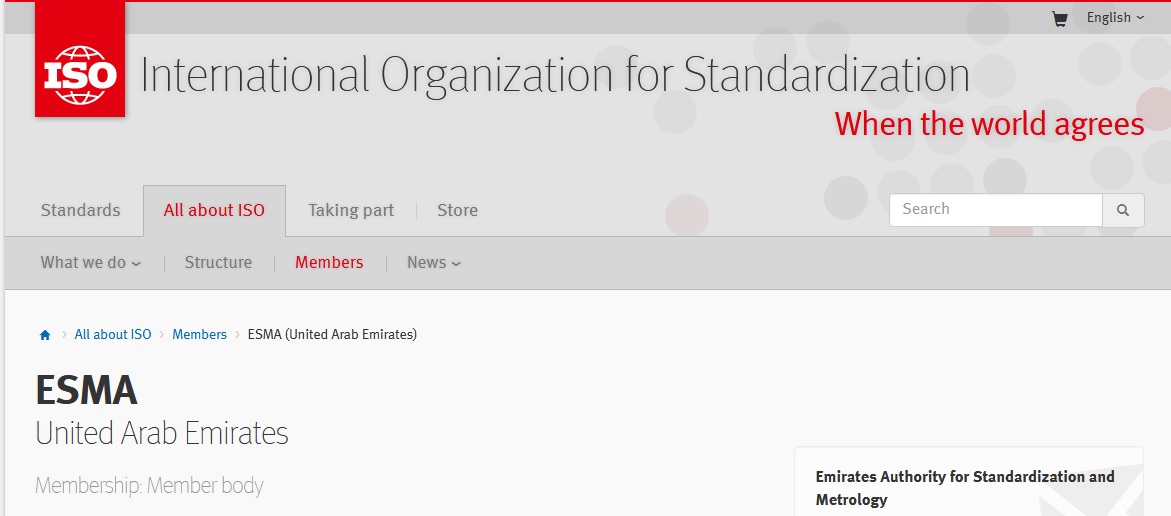The width and height of the screenshot is (1171, 516).
Task: Select the All about ISO tab
Action: [x=214, y=210]
